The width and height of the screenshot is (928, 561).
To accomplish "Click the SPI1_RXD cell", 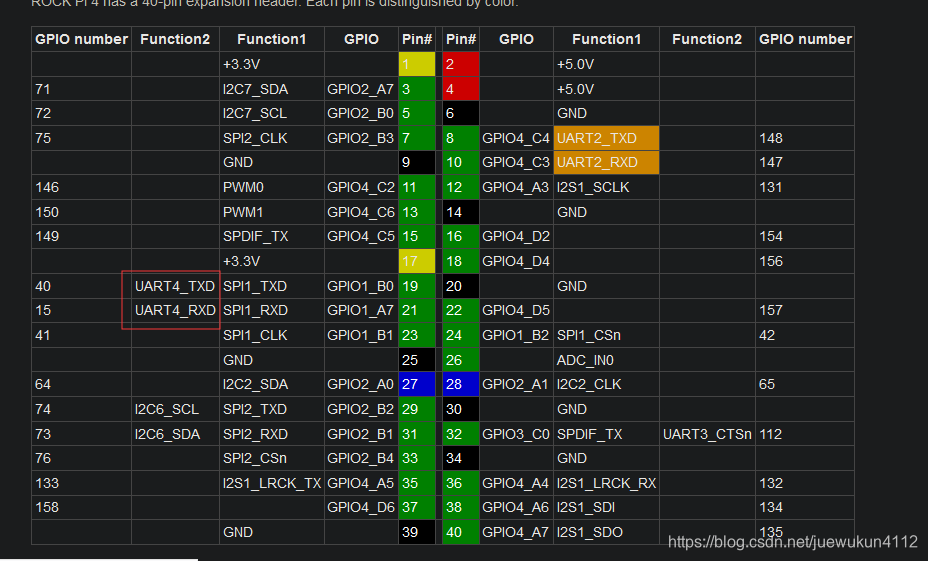I will [272, 310].
